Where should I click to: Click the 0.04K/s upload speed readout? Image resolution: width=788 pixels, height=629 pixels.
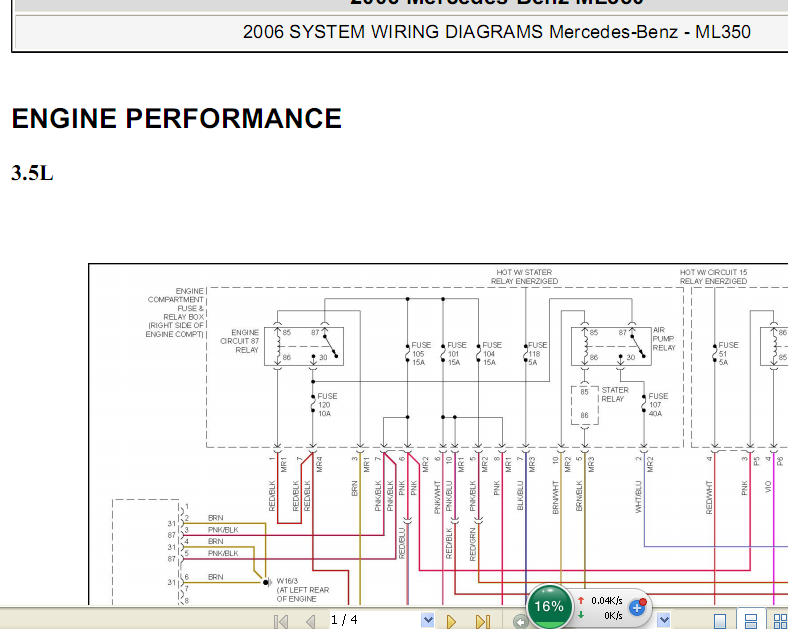[607, 601]
